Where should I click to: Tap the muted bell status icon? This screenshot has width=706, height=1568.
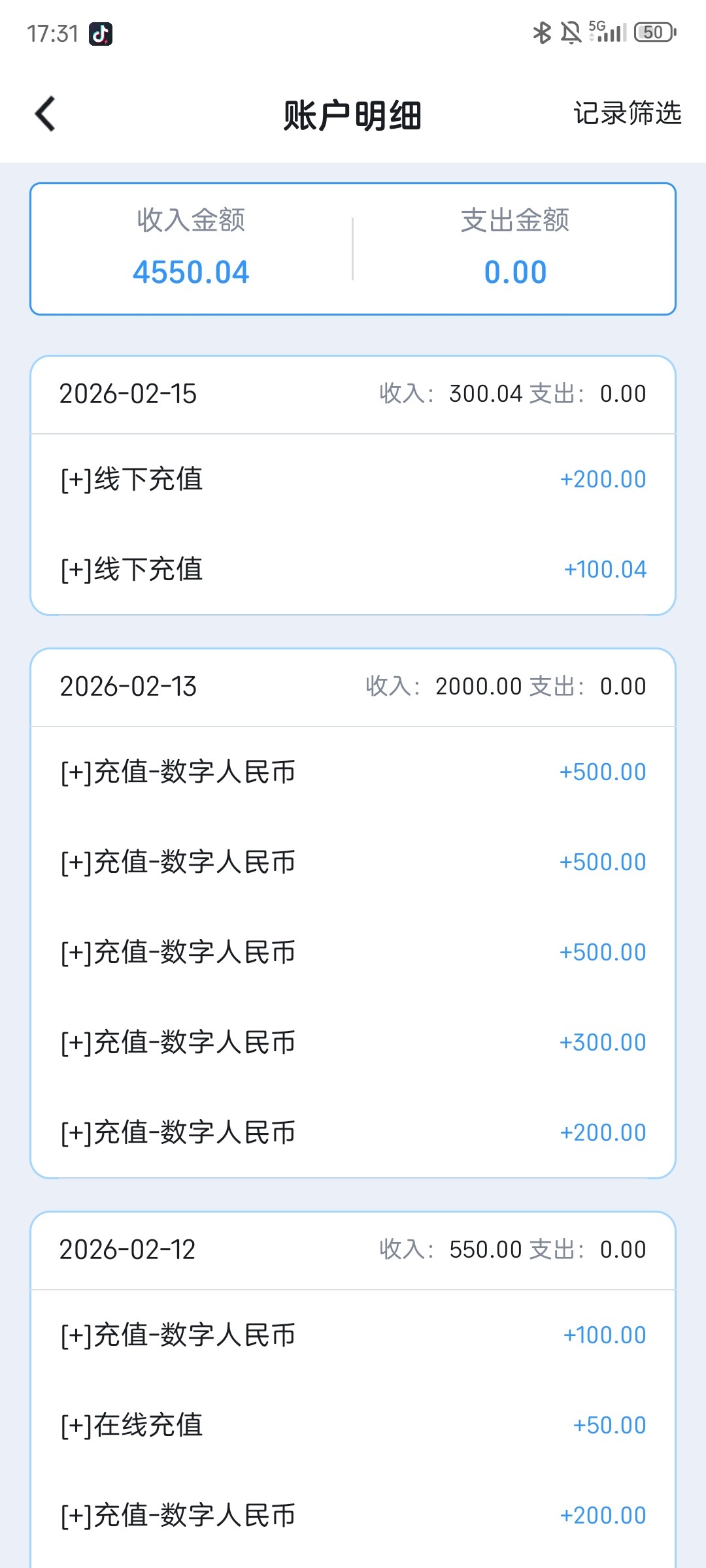point(571,32)
